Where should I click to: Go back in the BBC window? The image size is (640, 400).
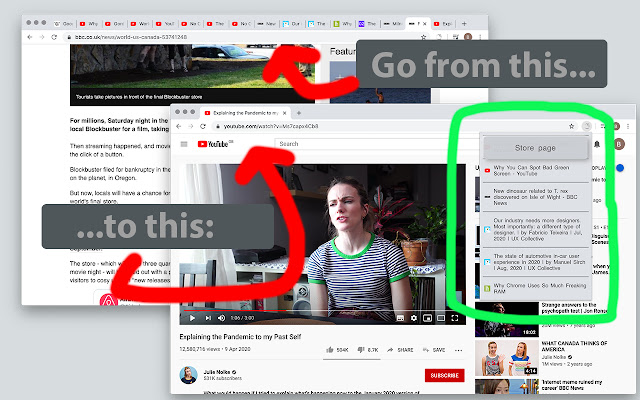(x=29, y=37)
